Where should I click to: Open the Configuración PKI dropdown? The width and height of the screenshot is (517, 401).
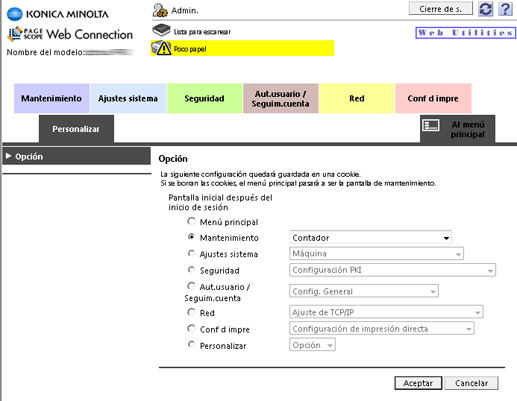point(392,270)
